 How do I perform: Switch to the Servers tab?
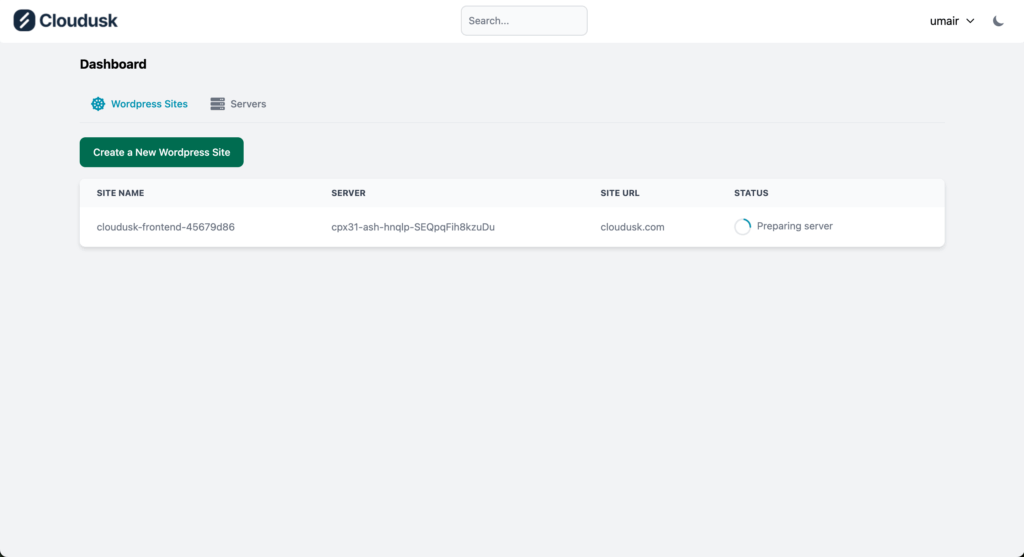pyautogui.click(x=248, y=104)
